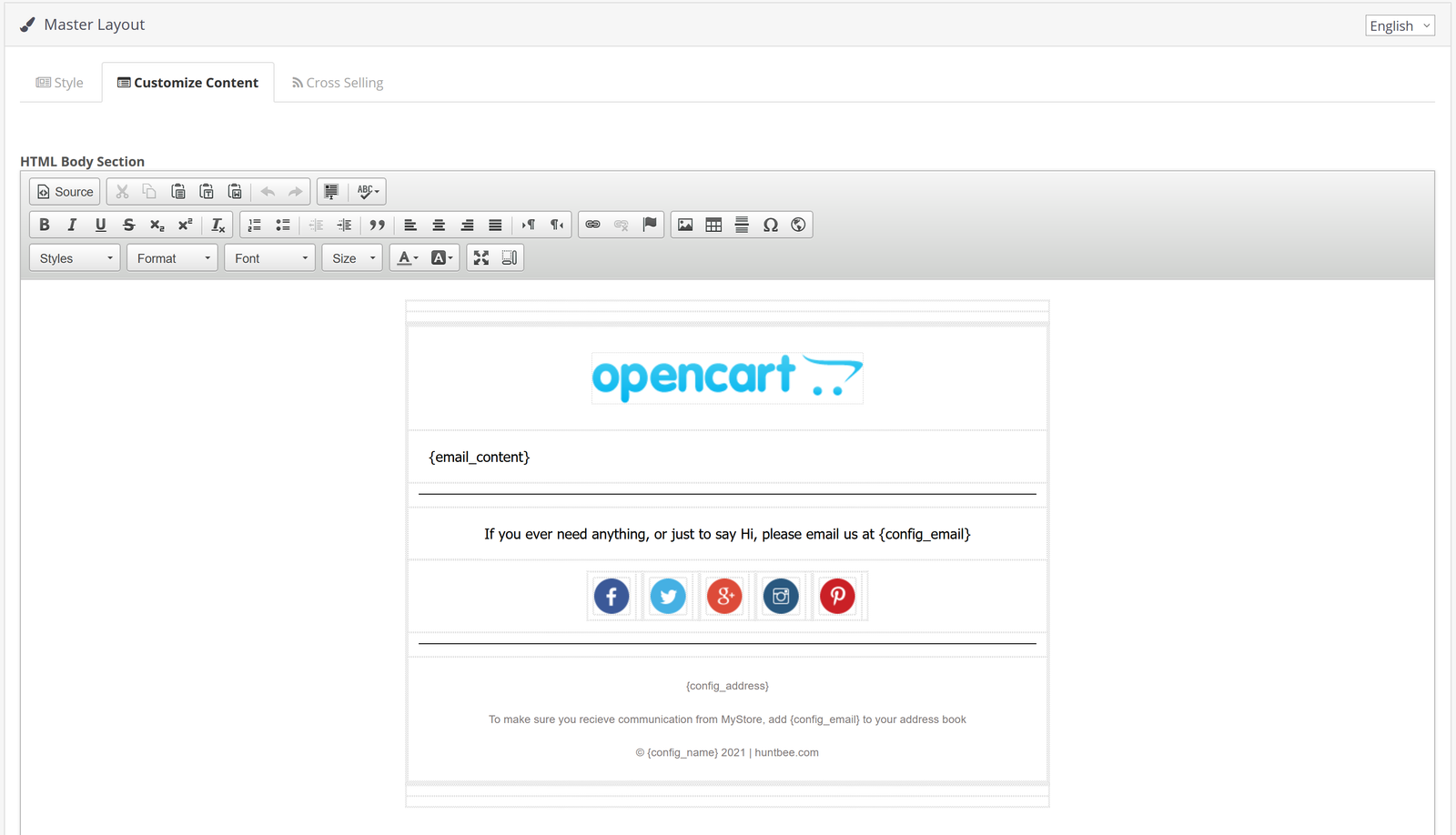The image size is (1456, 835).
Task: Click the Insert Table icon
Action: click(x=713, y=225)
